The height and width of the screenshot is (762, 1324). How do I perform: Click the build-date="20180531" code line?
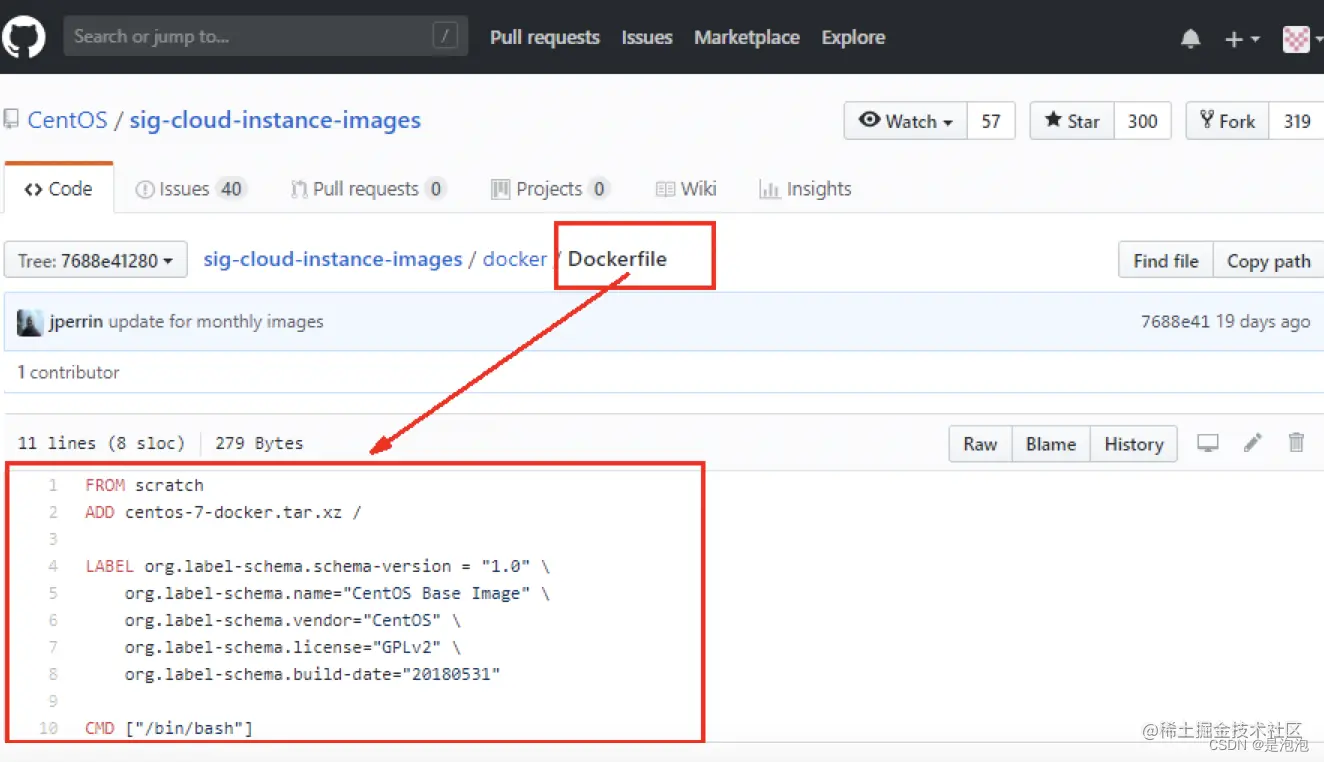coord(312,674)
